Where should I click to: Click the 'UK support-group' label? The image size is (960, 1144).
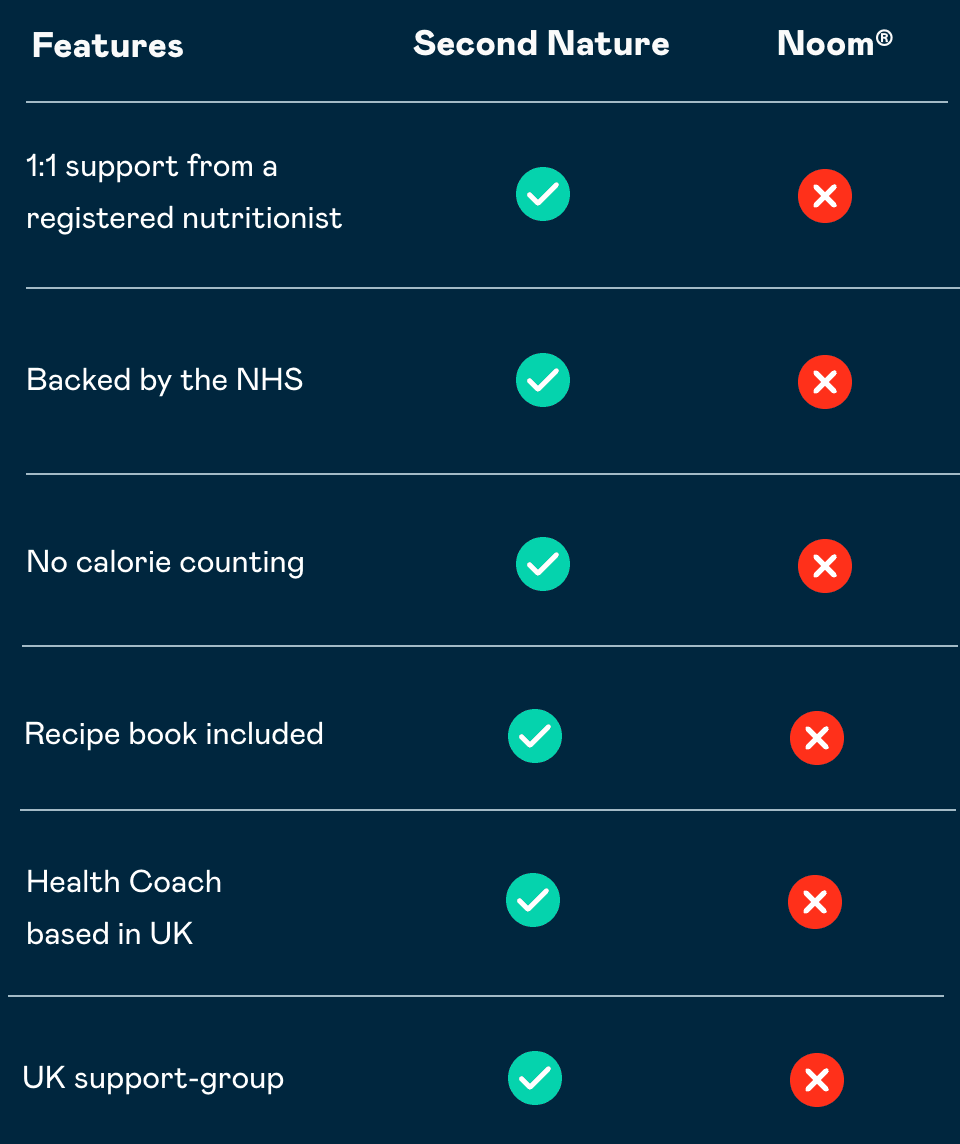[x=153, y=1078]
